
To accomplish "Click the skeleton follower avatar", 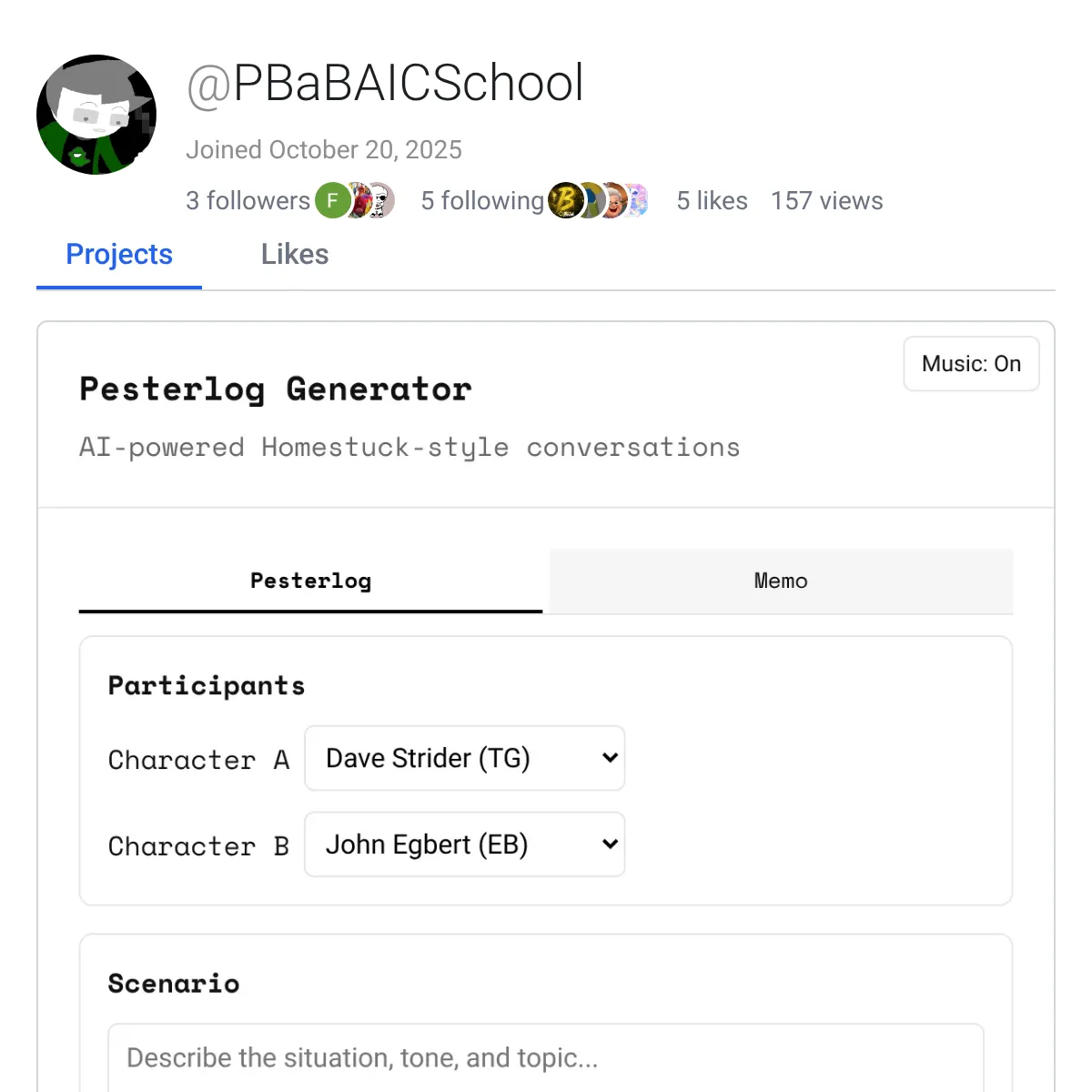I will (x=382, y=201).
